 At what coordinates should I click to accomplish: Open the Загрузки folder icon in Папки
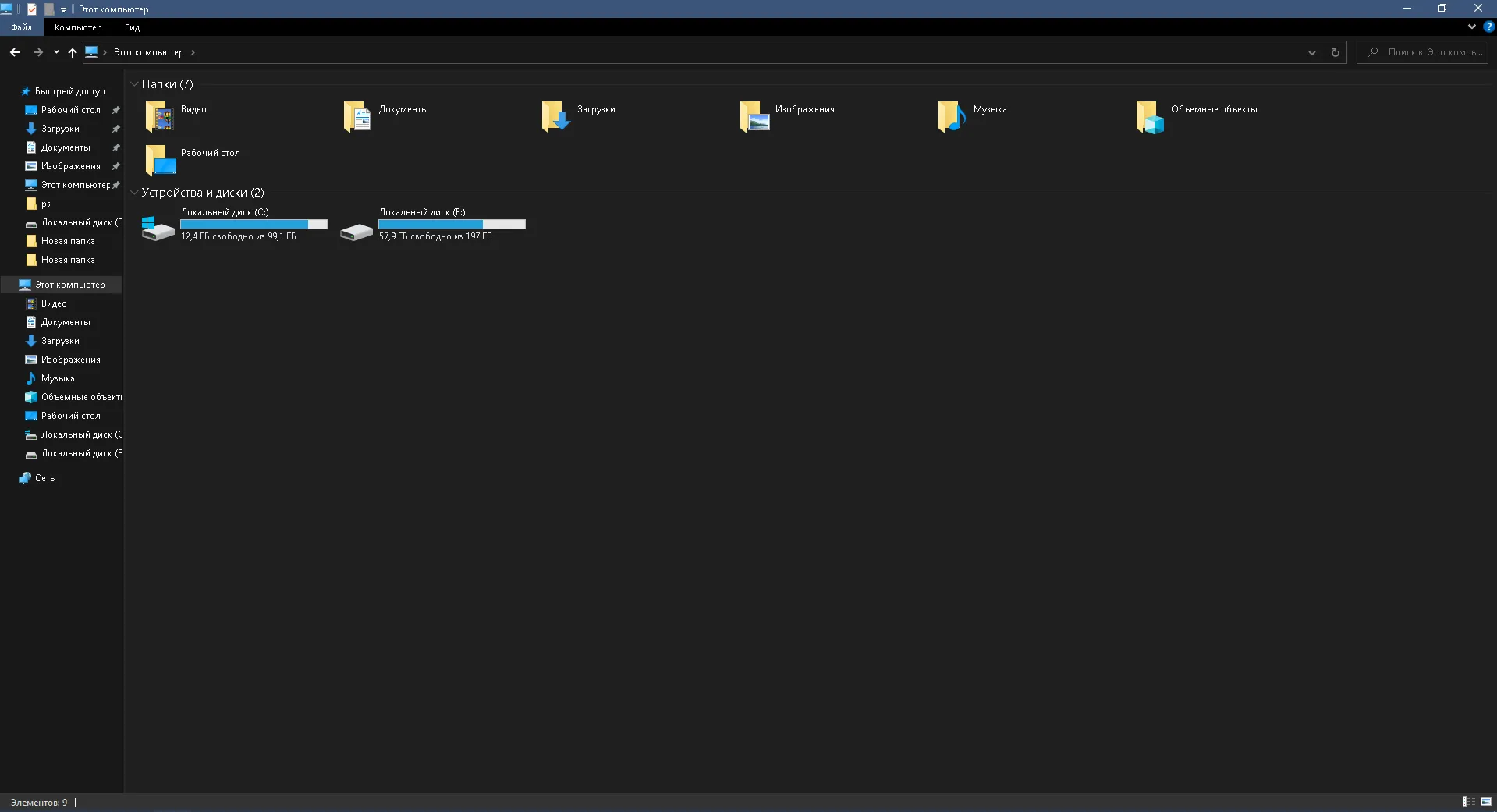point(556,116)
